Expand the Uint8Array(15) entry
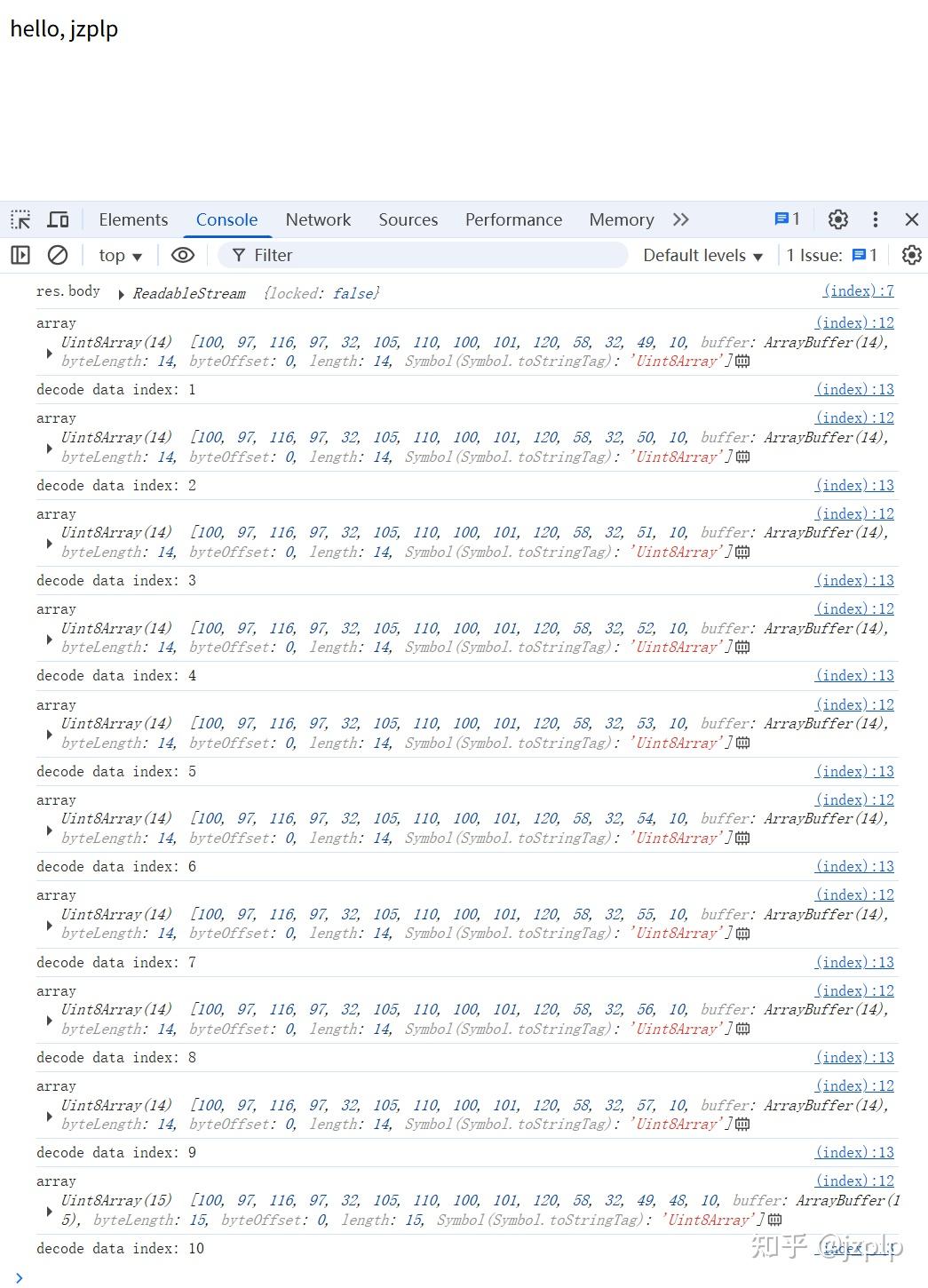 click(49, 1211)
